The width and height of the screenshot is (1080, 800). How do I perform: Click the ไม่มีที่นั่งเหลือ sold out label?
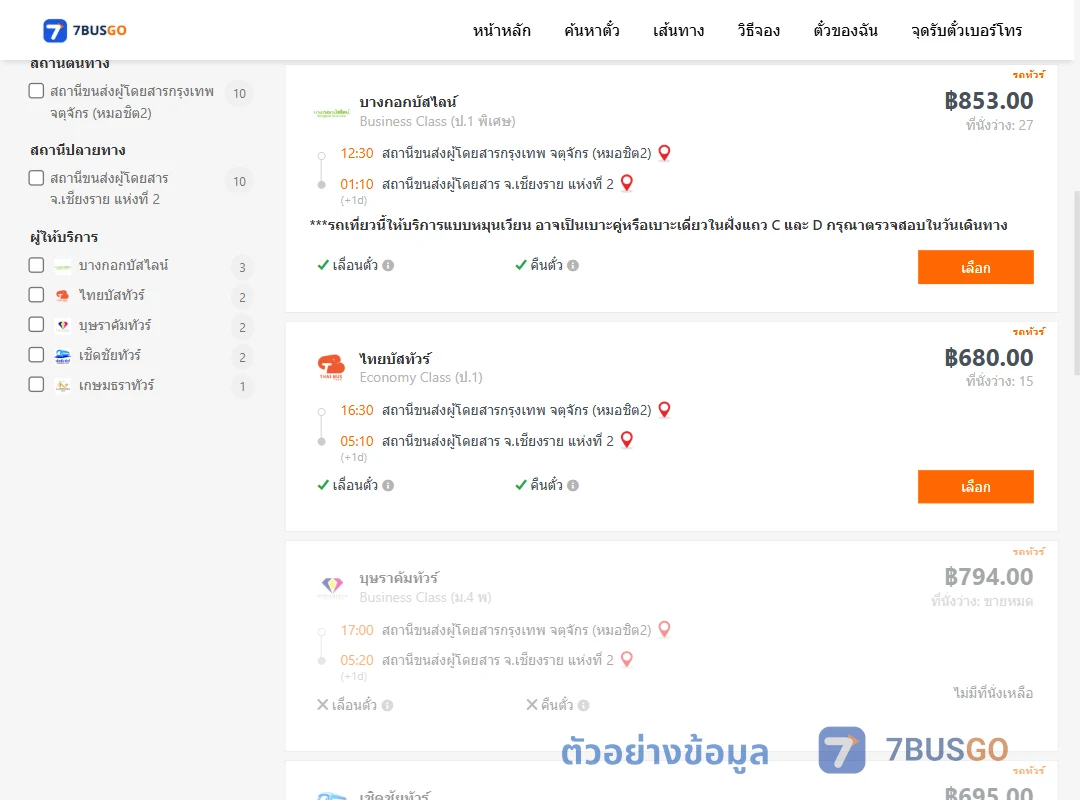(x=993, y=693)
